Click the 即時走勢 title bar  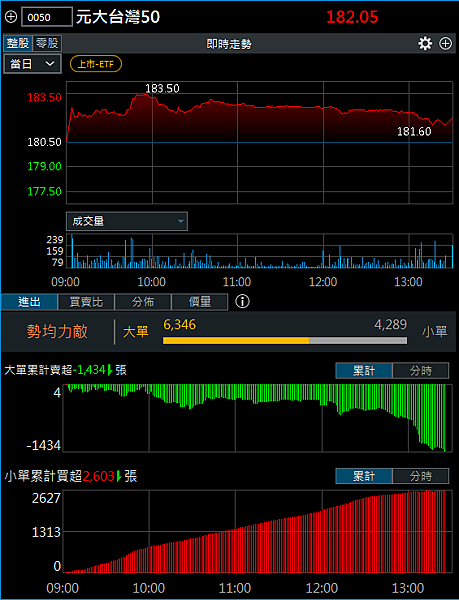pos(229,44)
